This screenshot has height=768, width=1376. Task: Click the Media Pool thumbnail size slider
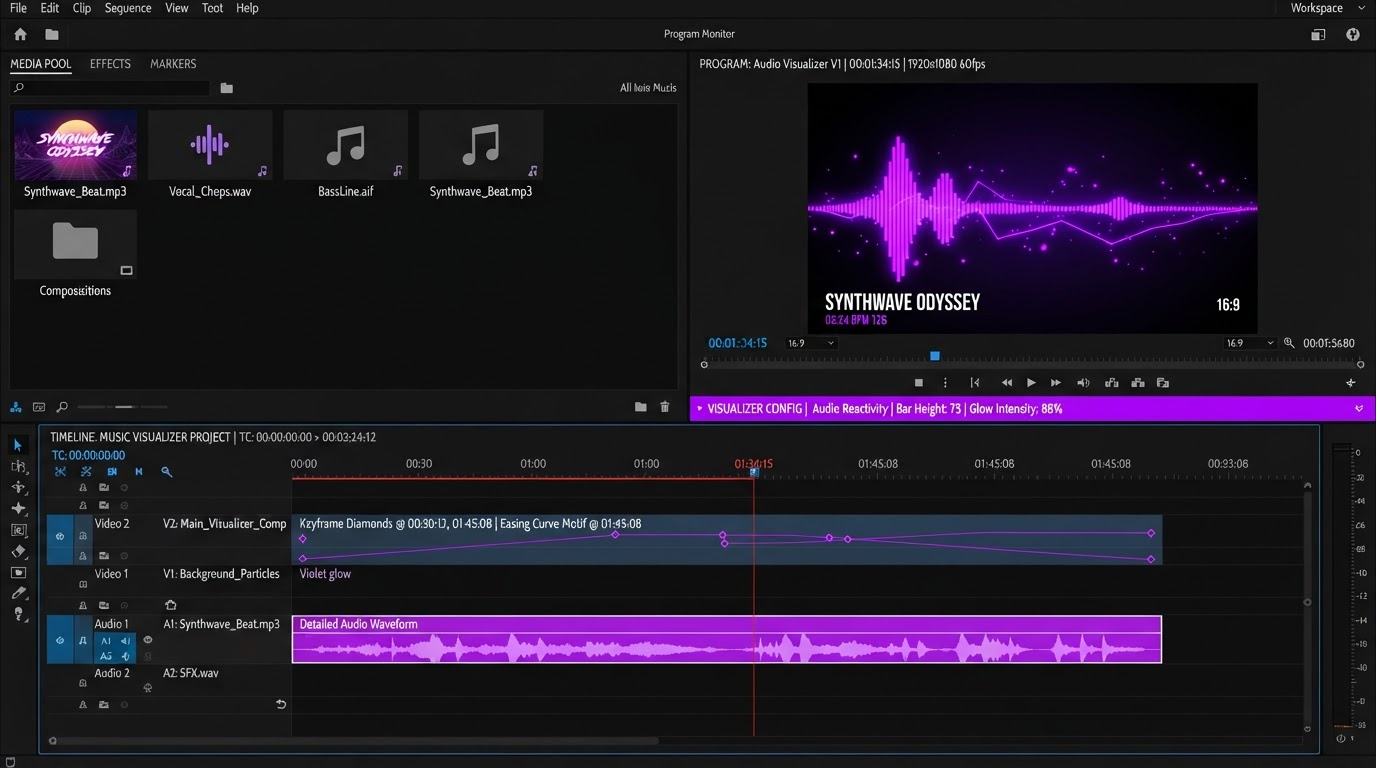(x=125, y=407)
